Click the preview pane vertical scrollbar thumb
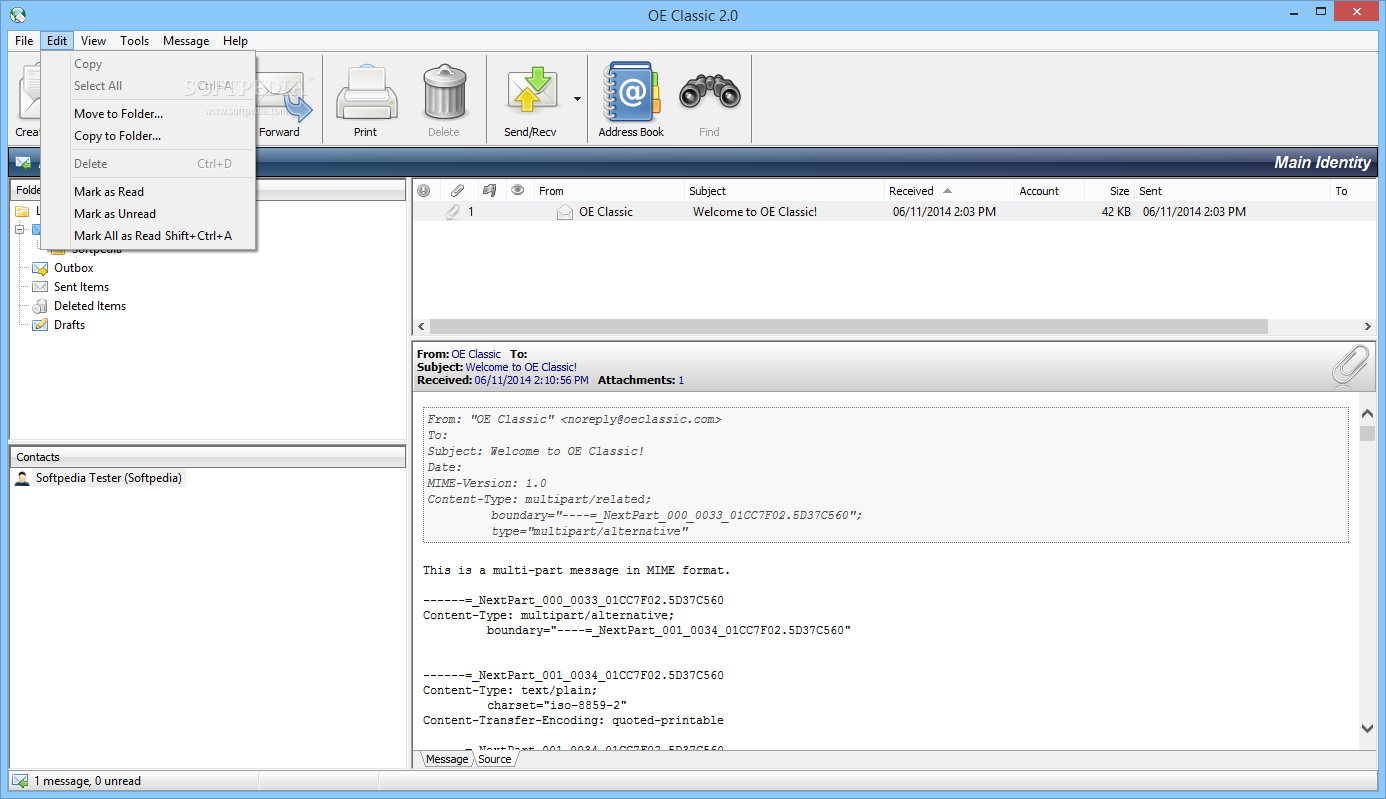The height and width of the screenshot is (799, 1386). coord(1368,433)
